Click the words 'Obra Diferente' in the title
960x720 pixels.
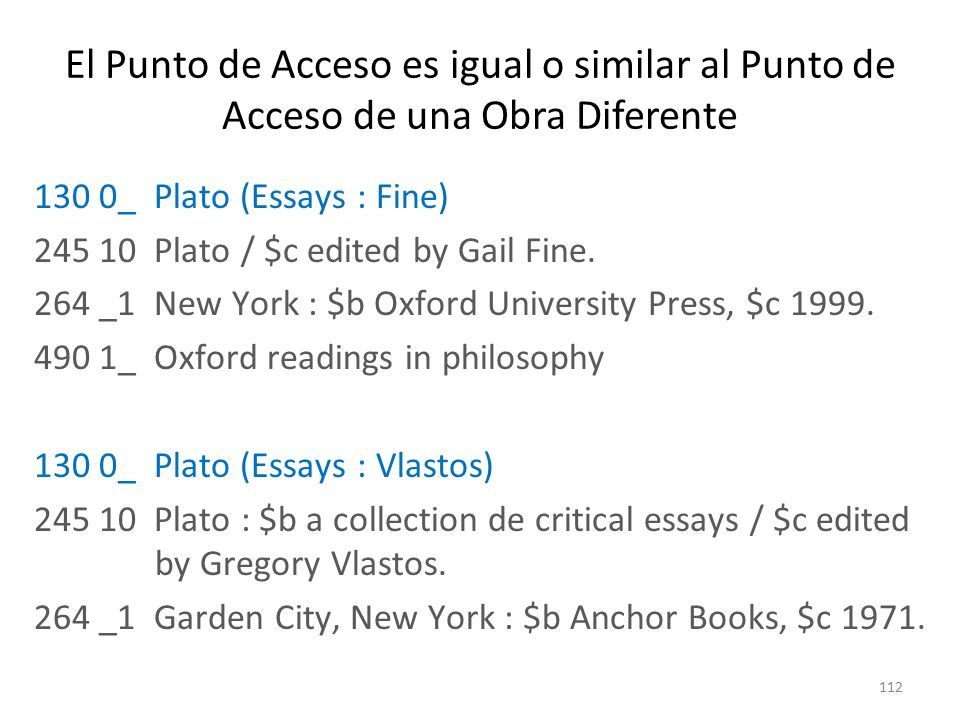click(609, 116)
